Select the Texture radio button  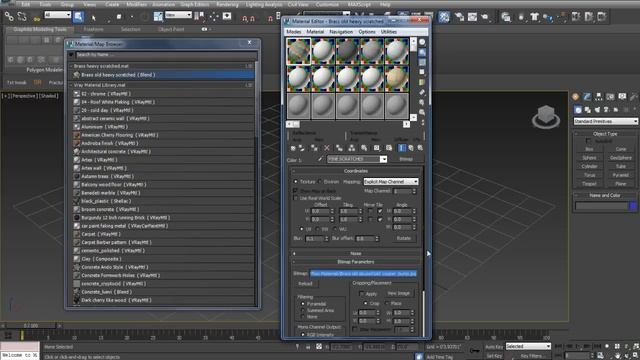(x=296, y=182)
